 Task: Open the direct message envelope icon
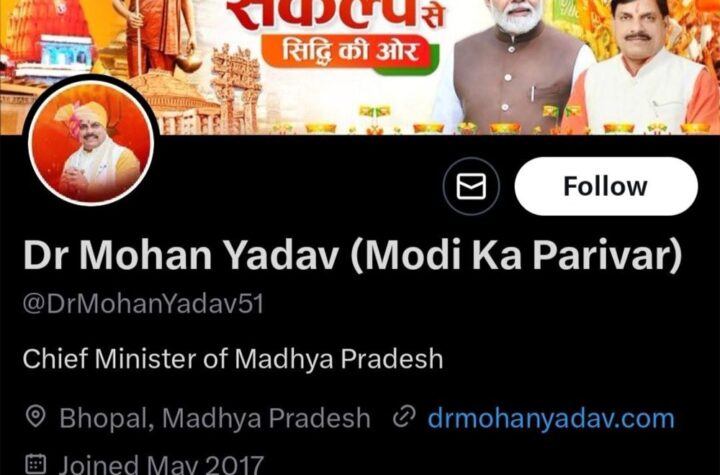pos(471,186)
